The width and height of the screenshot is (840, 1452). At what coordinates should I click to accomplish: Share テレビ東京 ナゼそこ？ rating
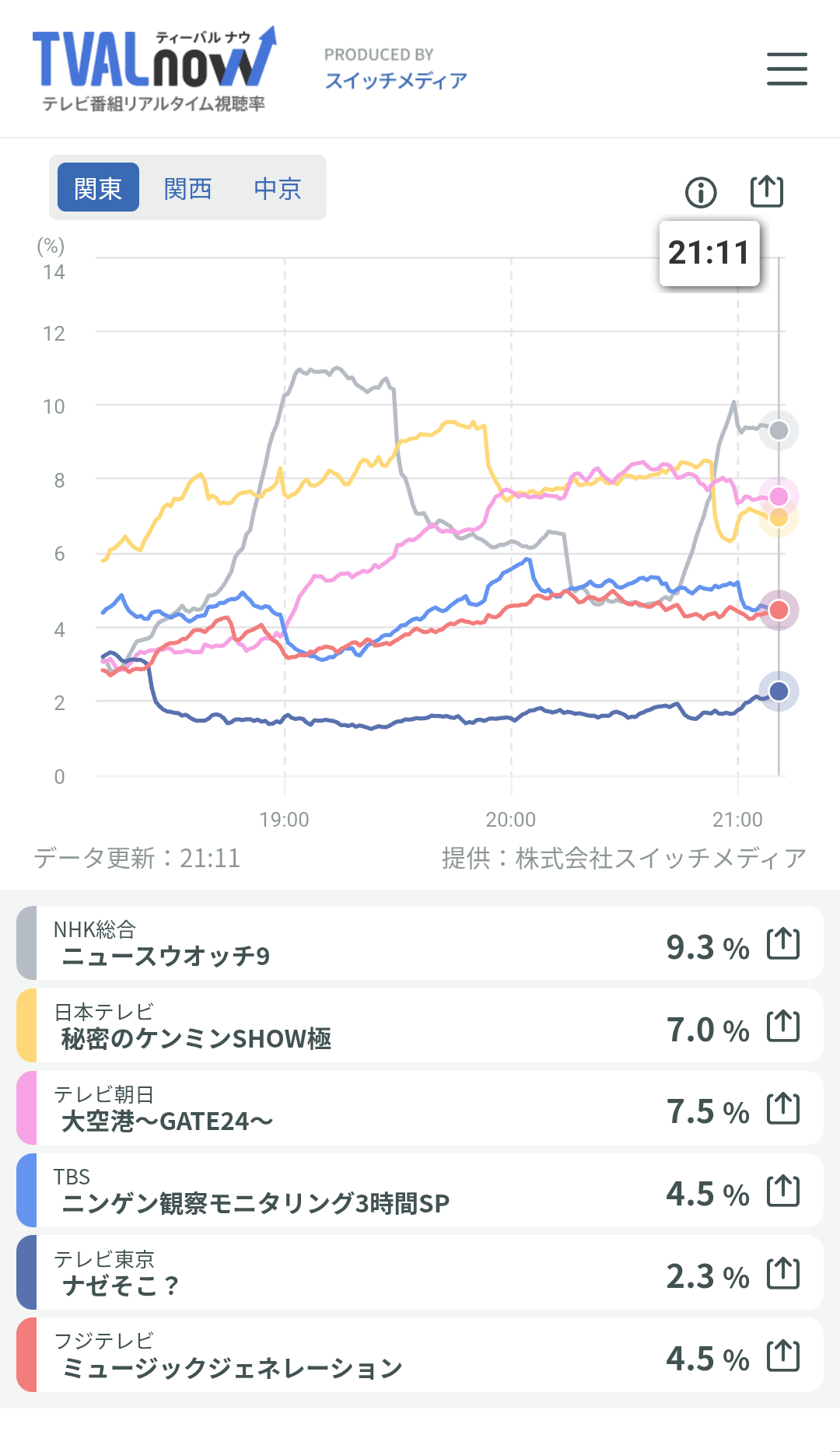pos(783,1273)
